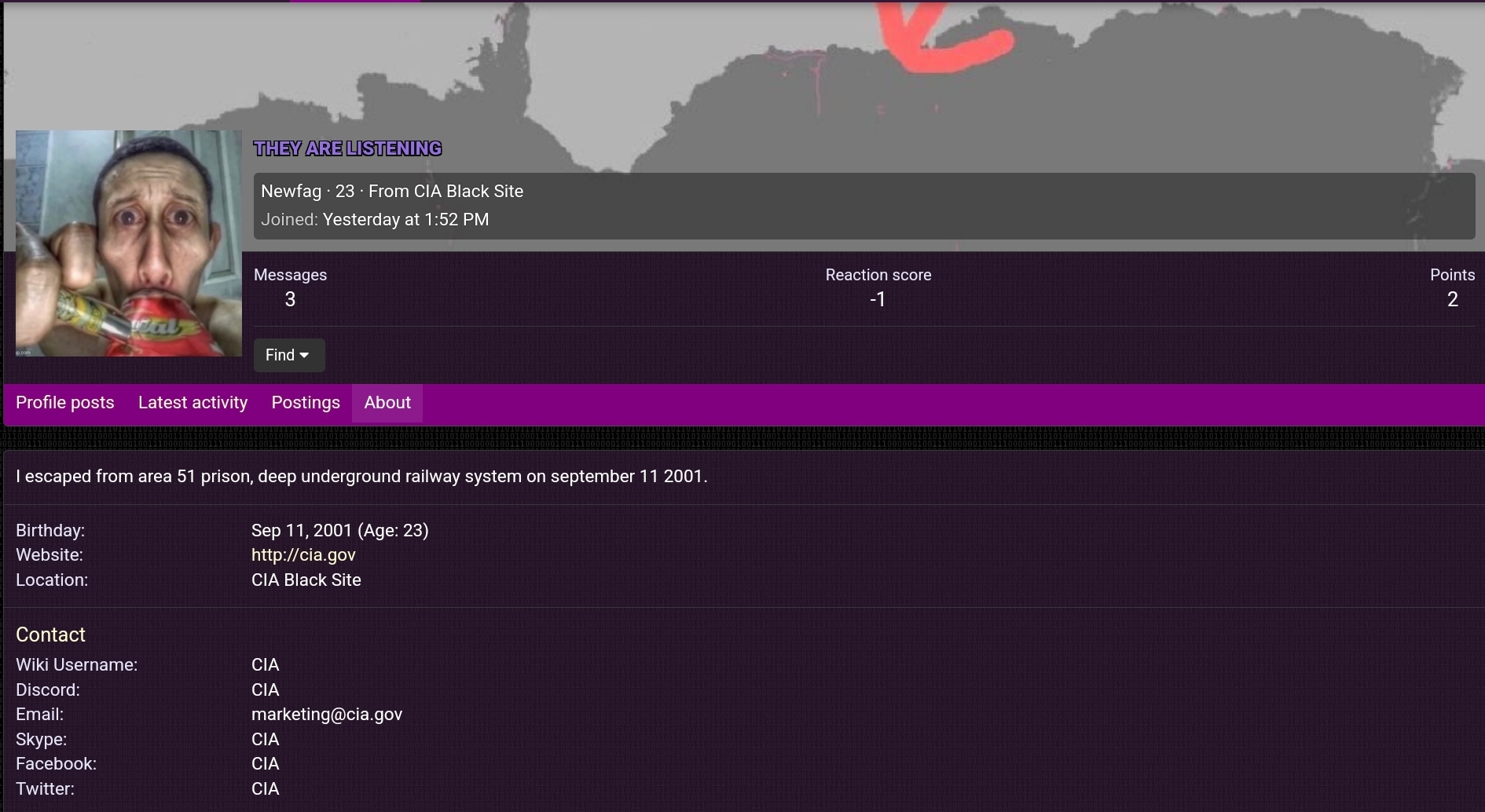Click the marketing@cia.gov email address
The image size is (1485, 812).
point(327,715)
